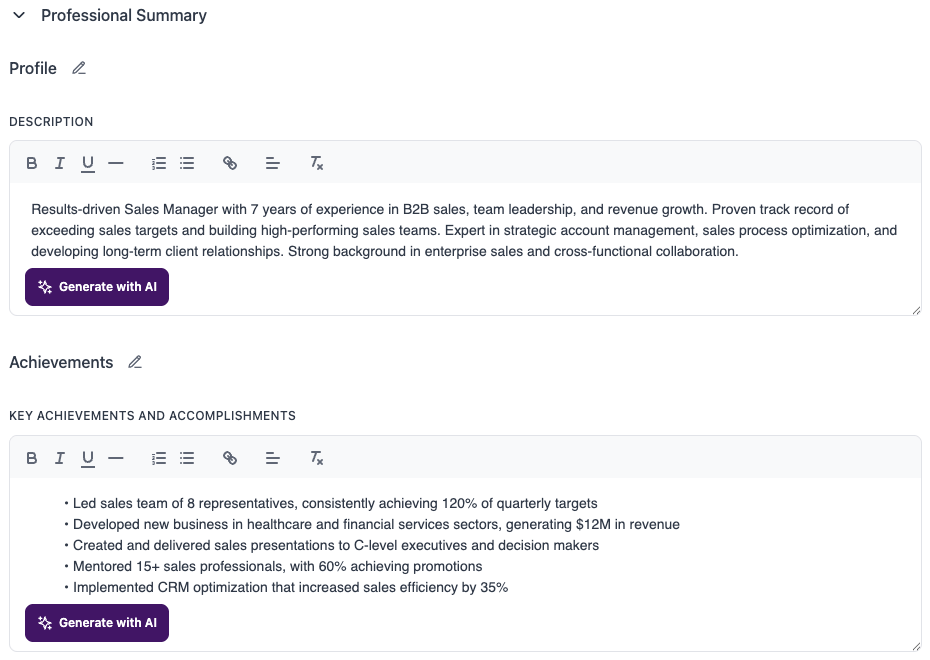Toggle italic formatting in the Description toolbar
The width and height of the screenshot is (930, 660).
pos(59,163)
